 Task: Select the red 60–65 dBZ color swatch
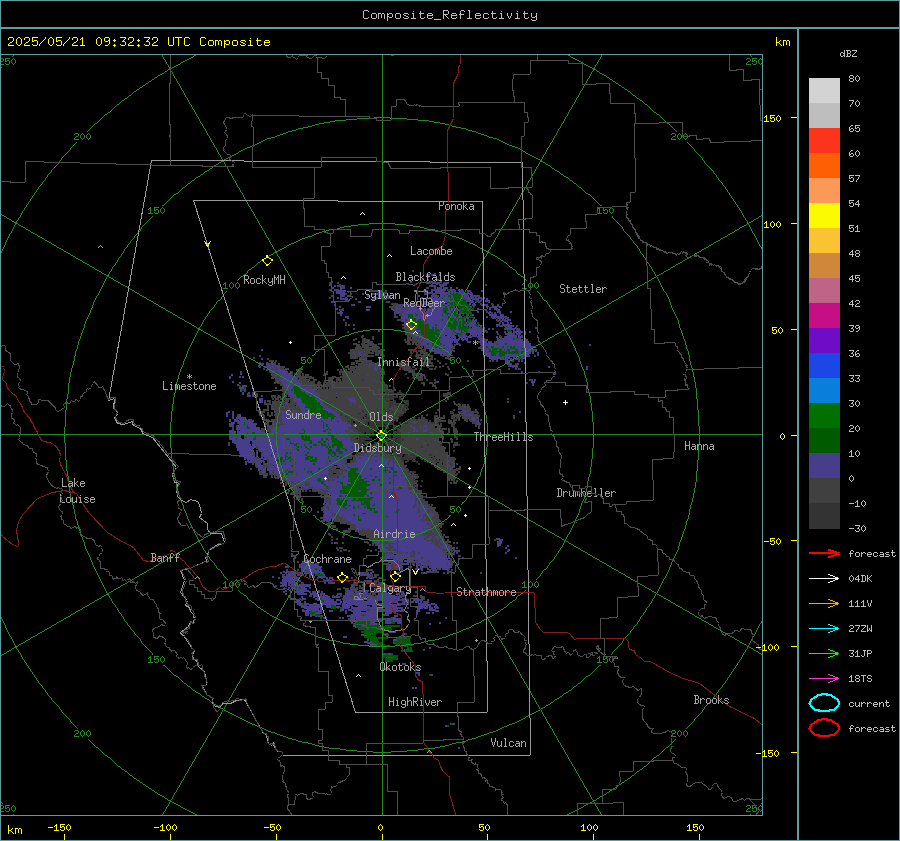point(824,141)
